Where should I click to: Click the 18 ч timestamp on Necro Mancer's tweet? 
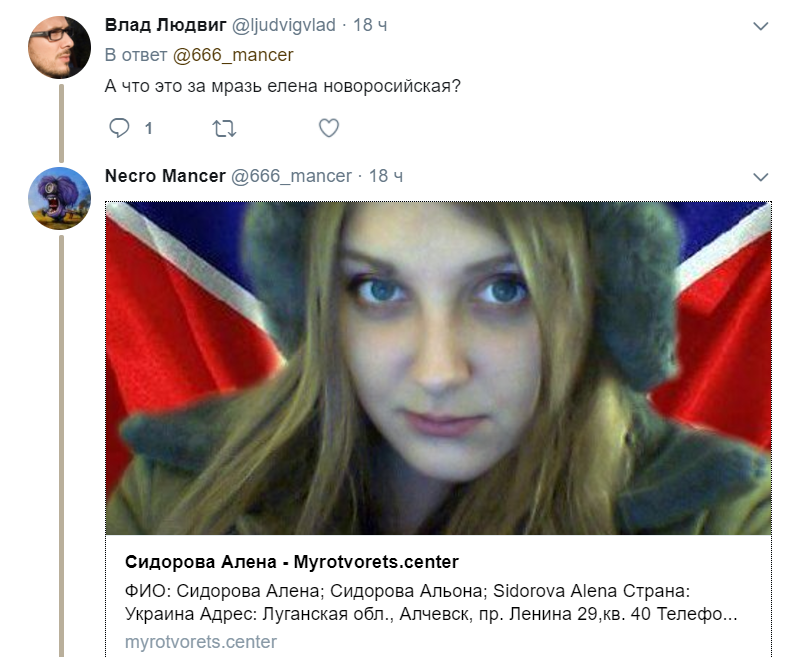tap(386, 176)
